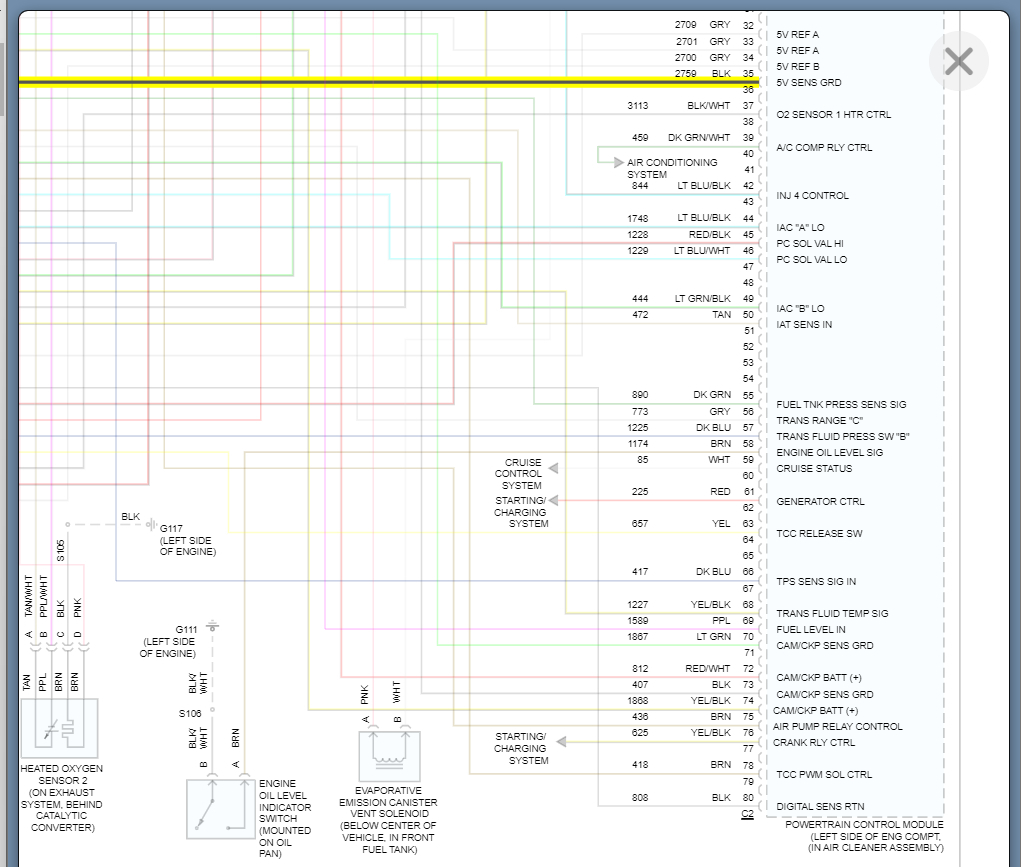
Task: Click the CRUISE STATUS label
Action: pyautogui.click(x=814, y=468)
